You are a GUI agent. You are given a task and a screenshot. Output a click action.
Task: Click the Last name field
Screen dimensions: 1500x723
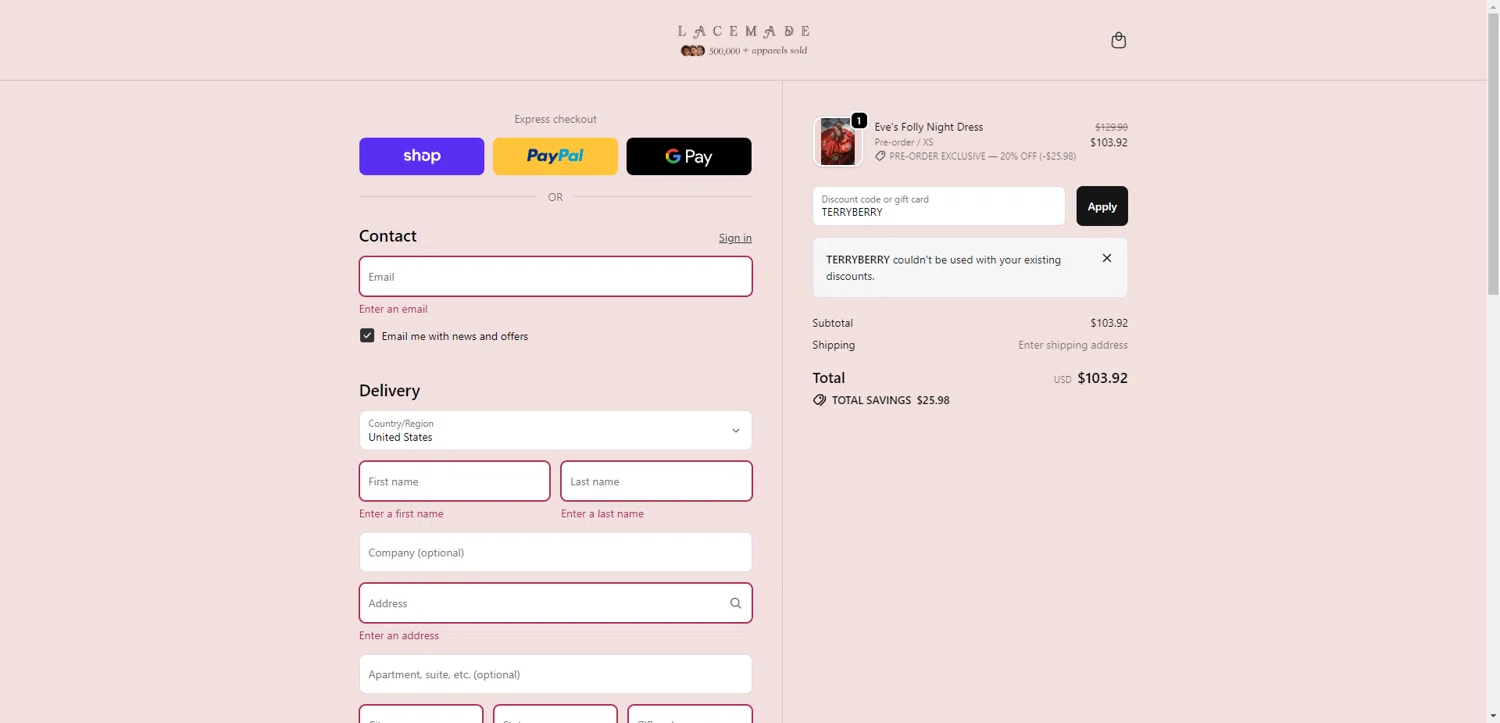pyautogui.click(x=656, y=481)
